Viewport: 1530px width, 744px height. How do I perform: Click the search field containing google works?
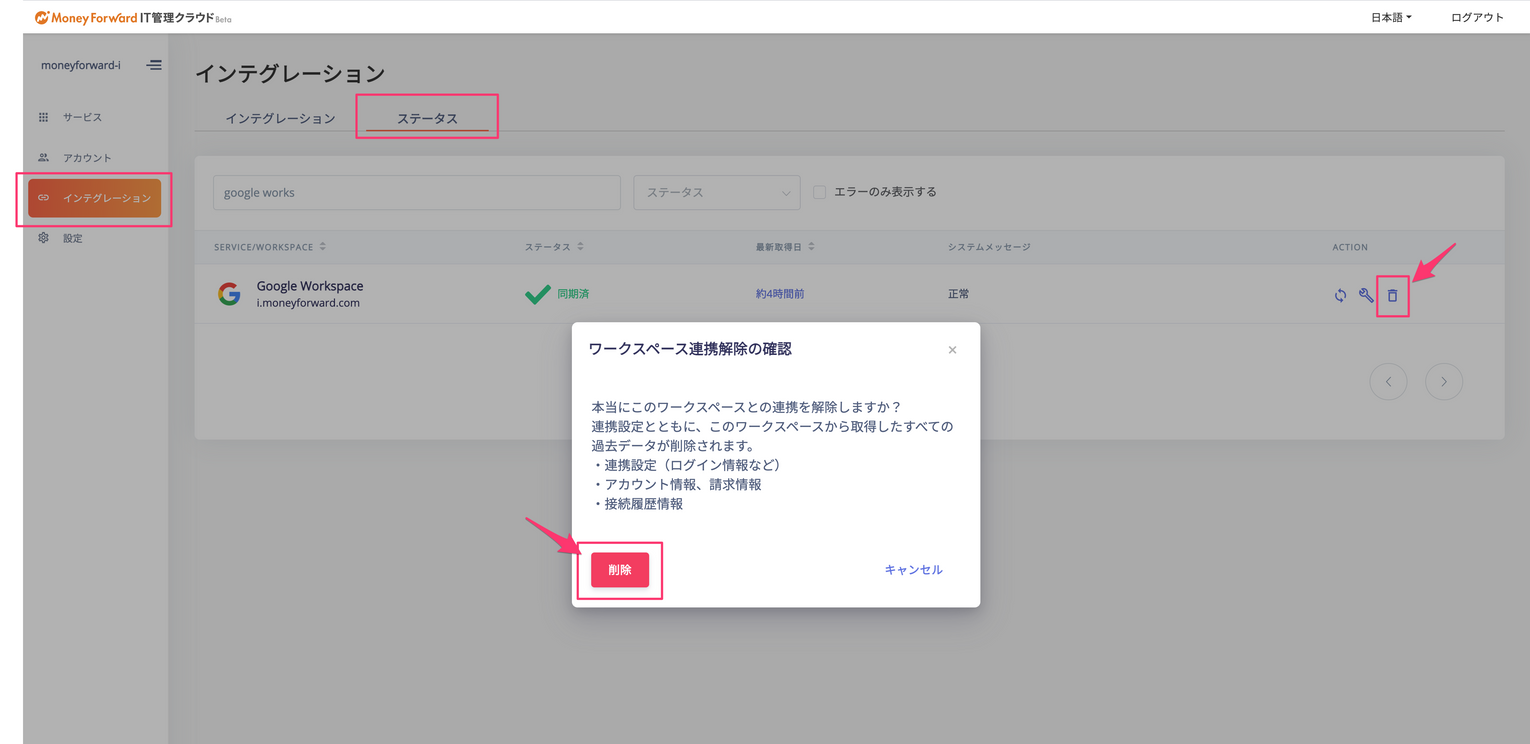pyautogui.click(x=417, y=192)
